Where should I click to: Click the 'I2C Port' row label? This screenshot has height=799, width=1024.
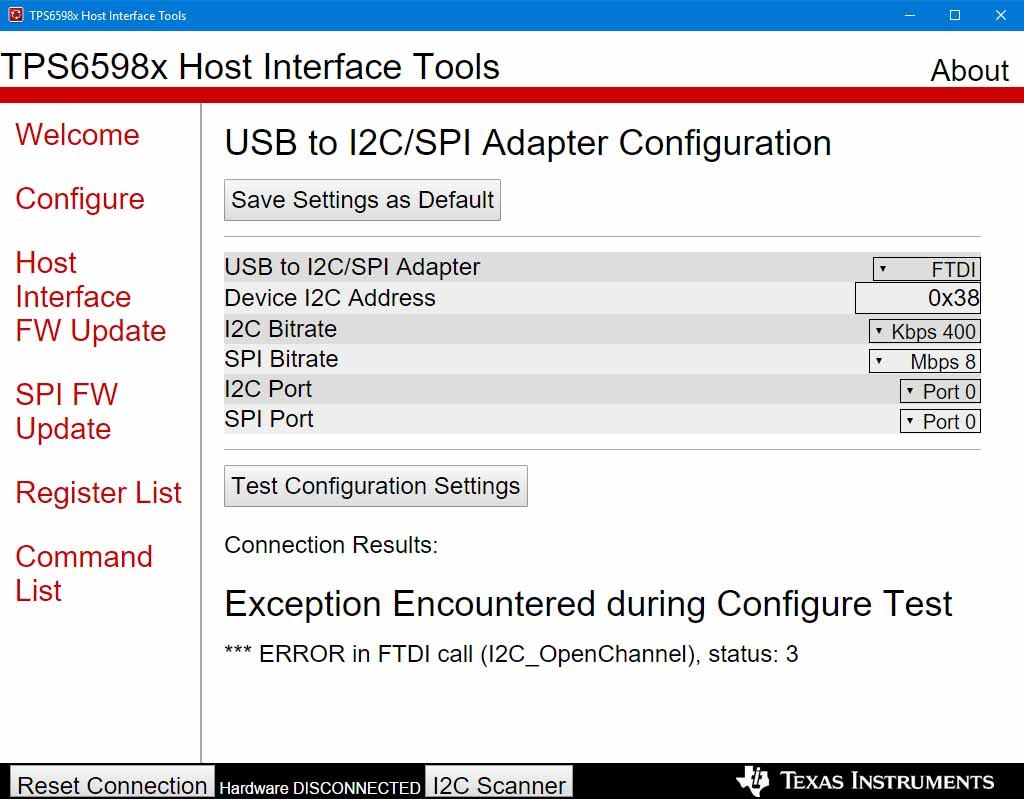point(268,389)
